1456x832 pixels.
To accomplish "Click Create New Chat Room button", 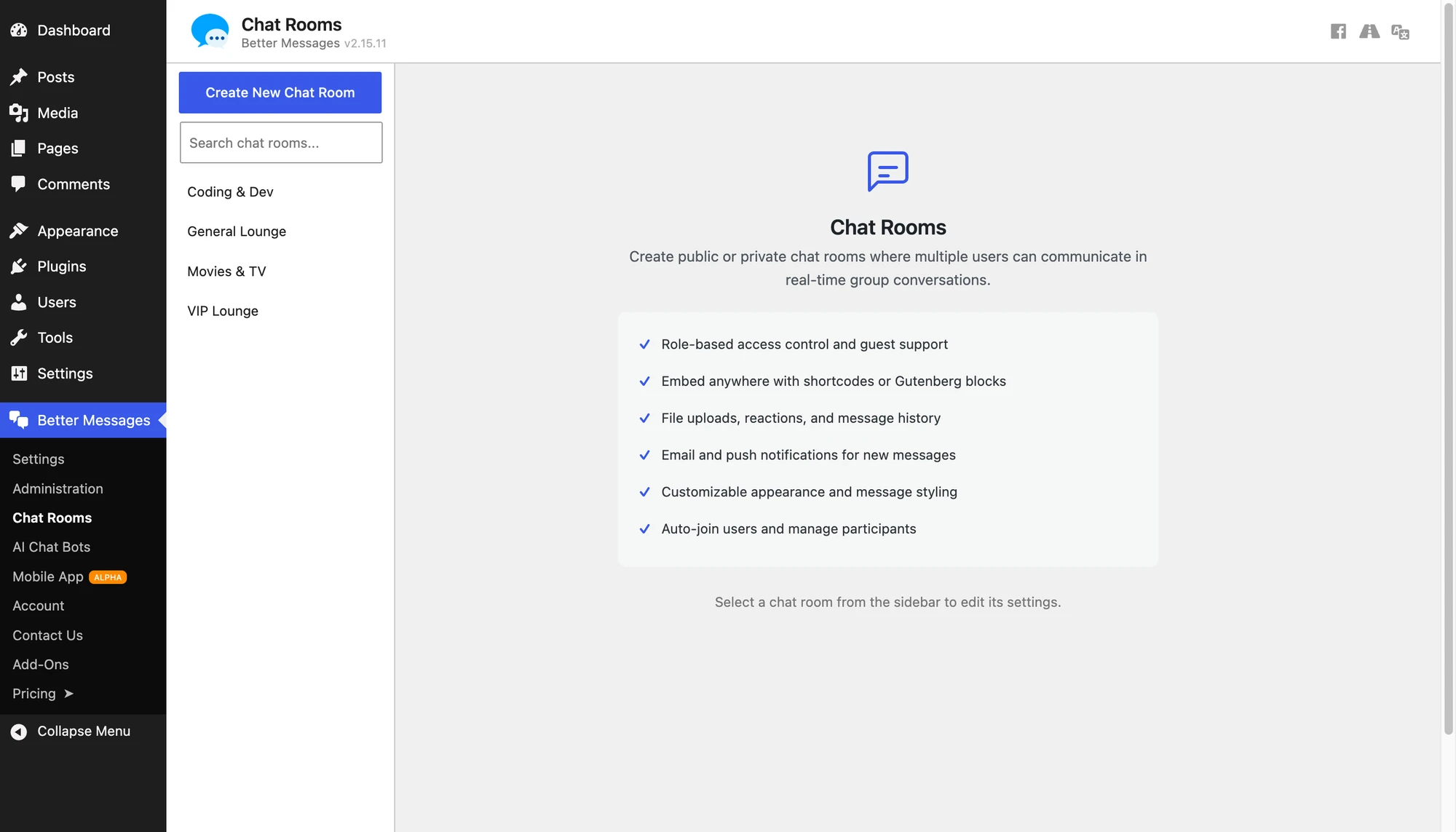I will (280, 92).
